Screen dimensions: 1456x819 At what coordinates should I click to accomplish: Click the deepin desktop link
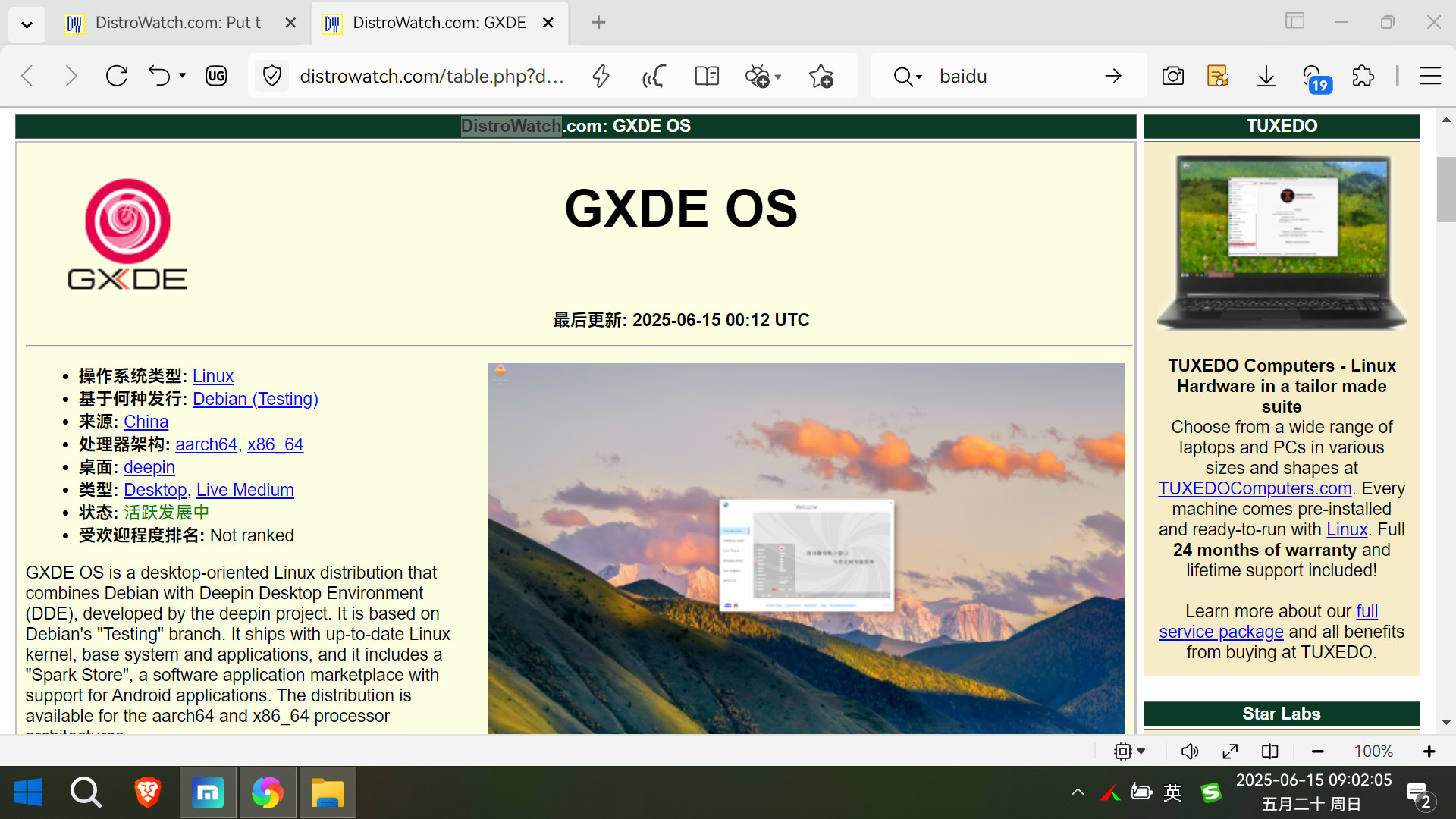149,467
